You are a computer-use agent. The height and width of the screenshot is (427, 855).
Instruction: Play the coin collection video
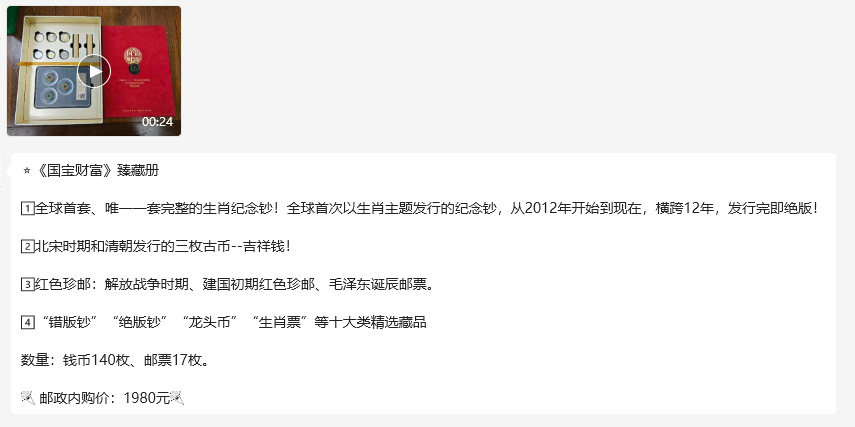94,71
